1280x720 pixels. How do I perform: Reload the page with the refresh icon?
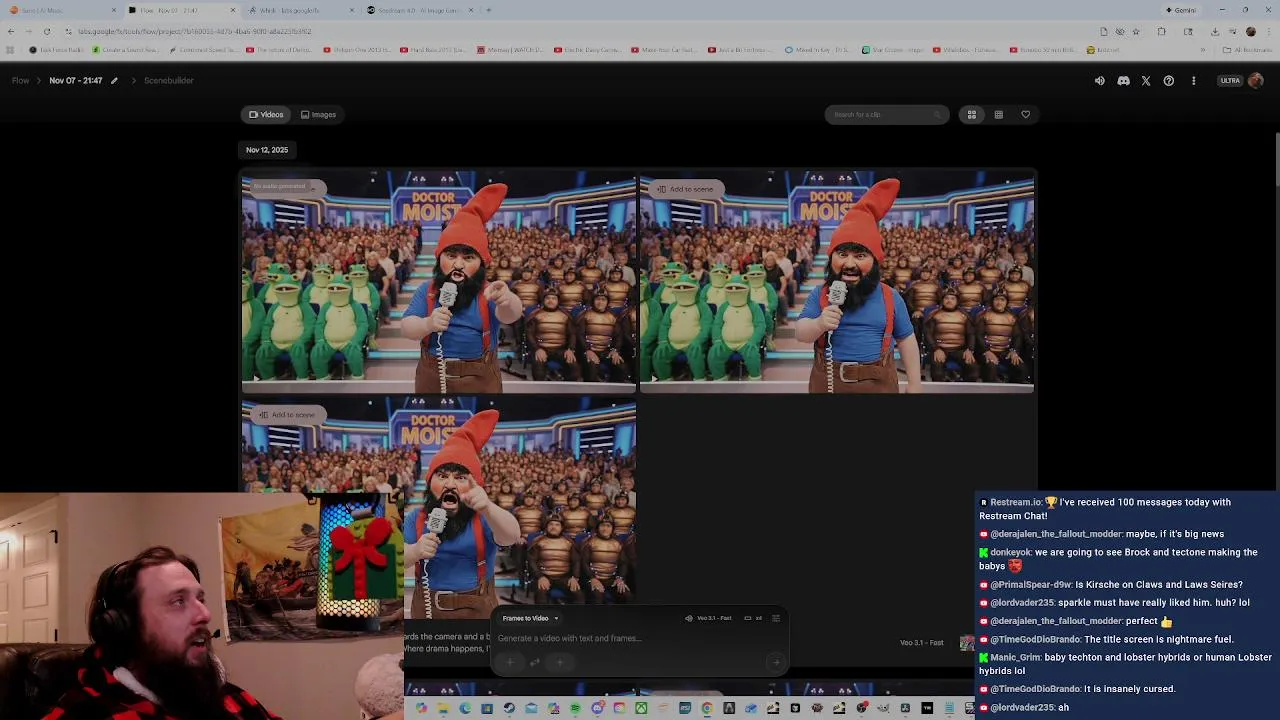pos(46,31)
